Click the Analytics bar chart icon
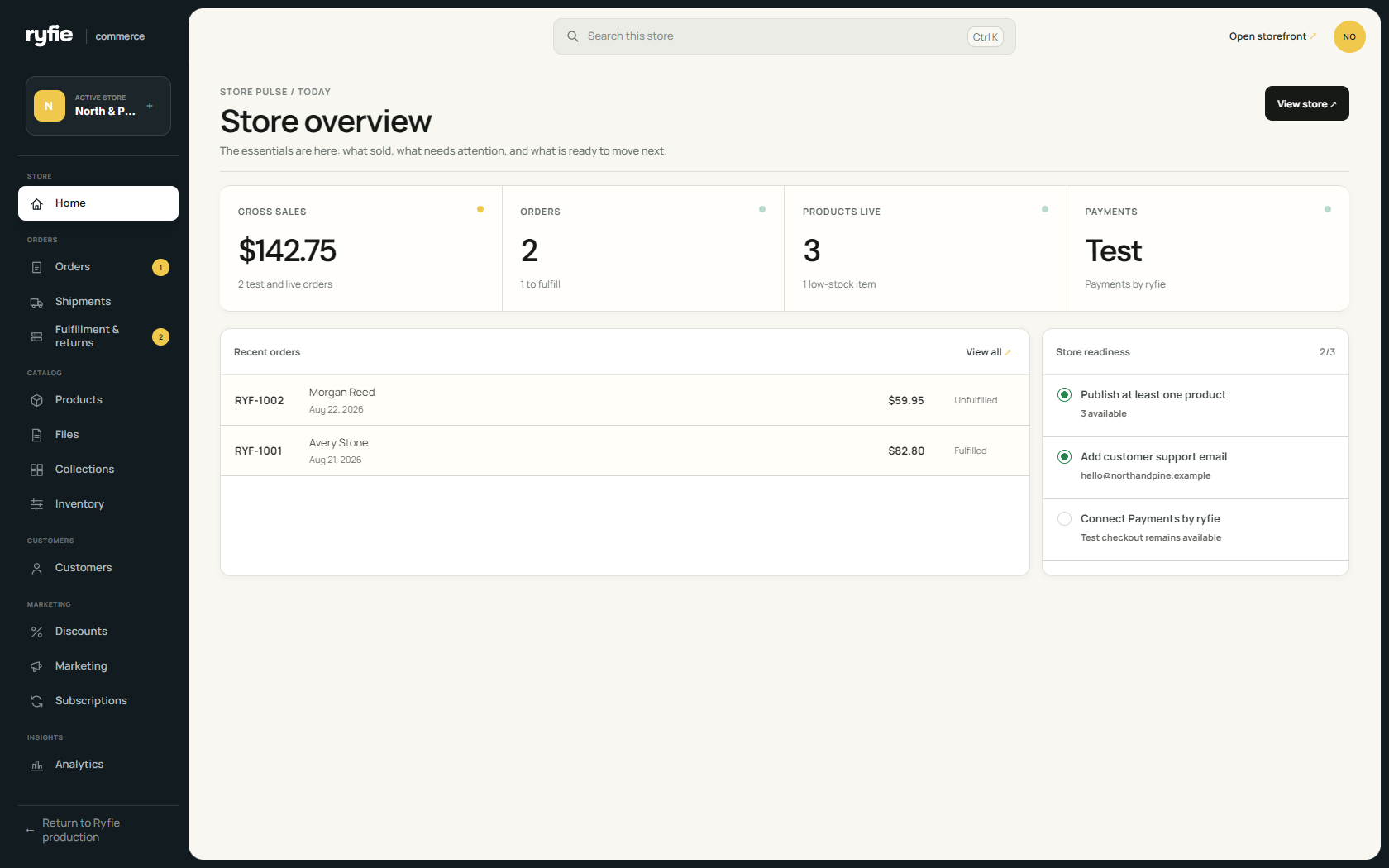This screenshot has width=1389, height=868. pyautogui.click(x=36, y=765)
